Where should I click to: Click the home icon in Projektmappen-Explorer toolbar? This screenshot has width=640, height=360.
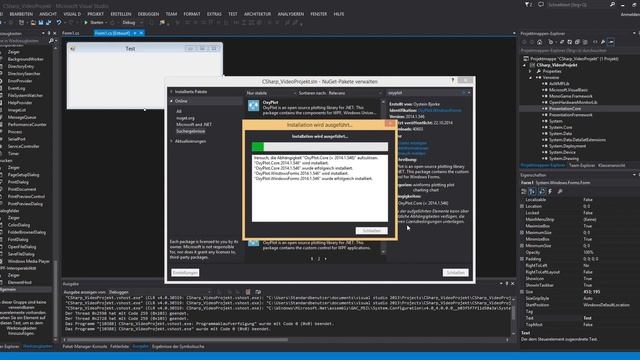pos(540,42)
